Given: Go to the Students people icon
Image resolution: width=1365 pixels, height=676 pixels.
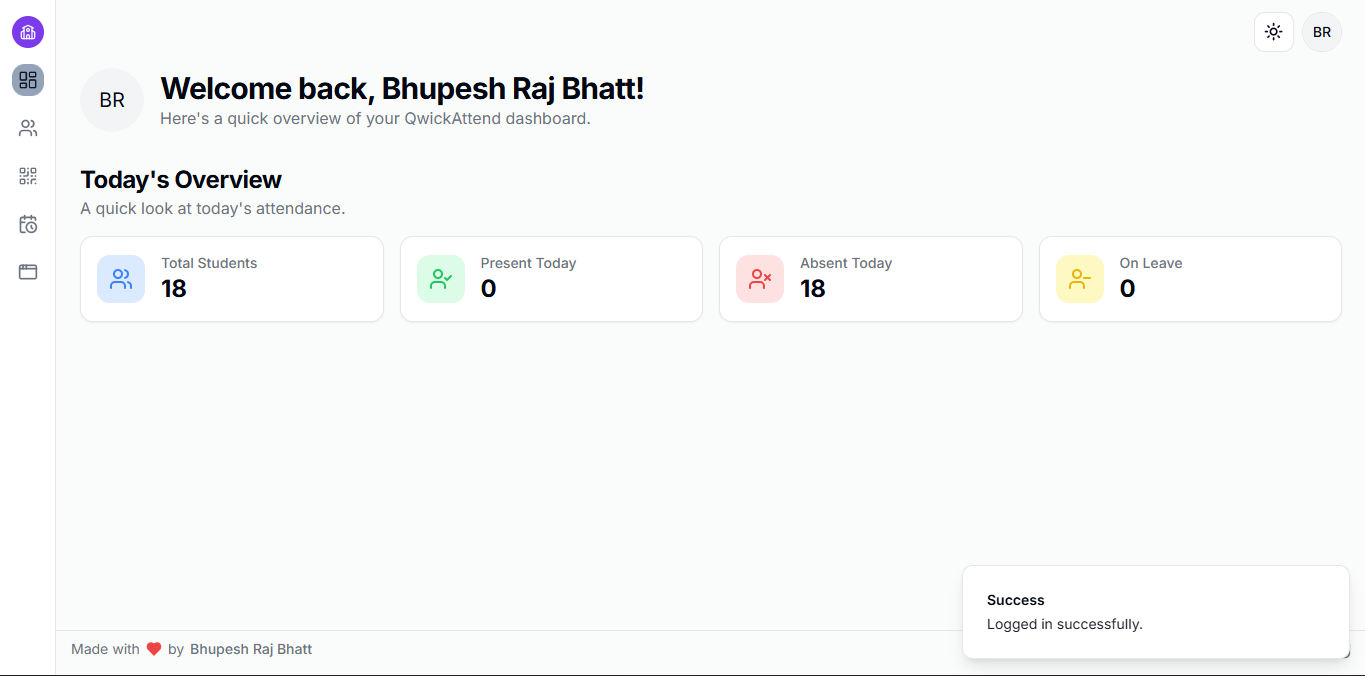Looking at the screenshot, I should point(28,128).
